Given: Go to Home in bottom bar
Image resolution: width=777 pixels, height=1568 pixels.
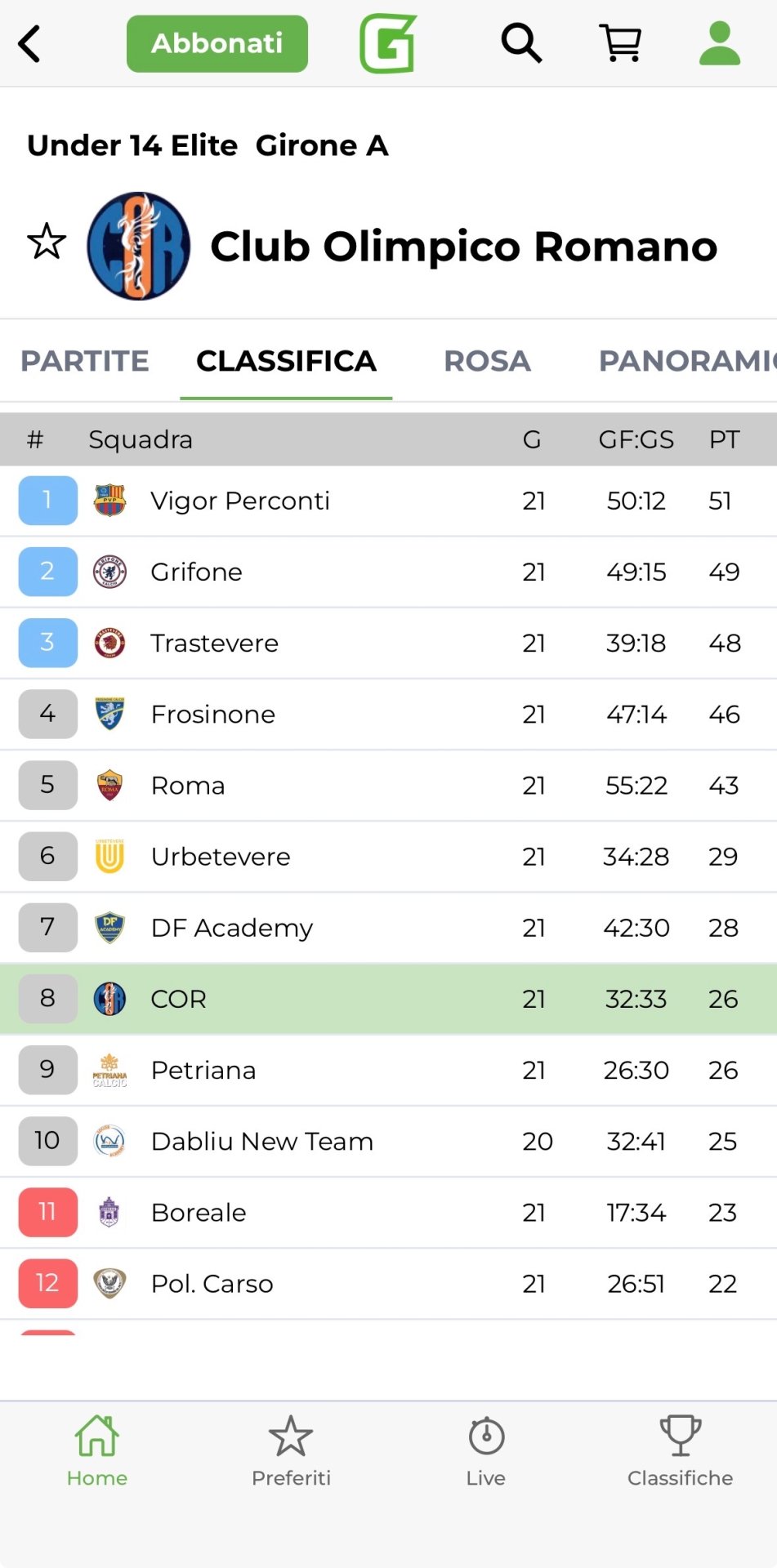Looking at the screenshot, I should 97,1451.
